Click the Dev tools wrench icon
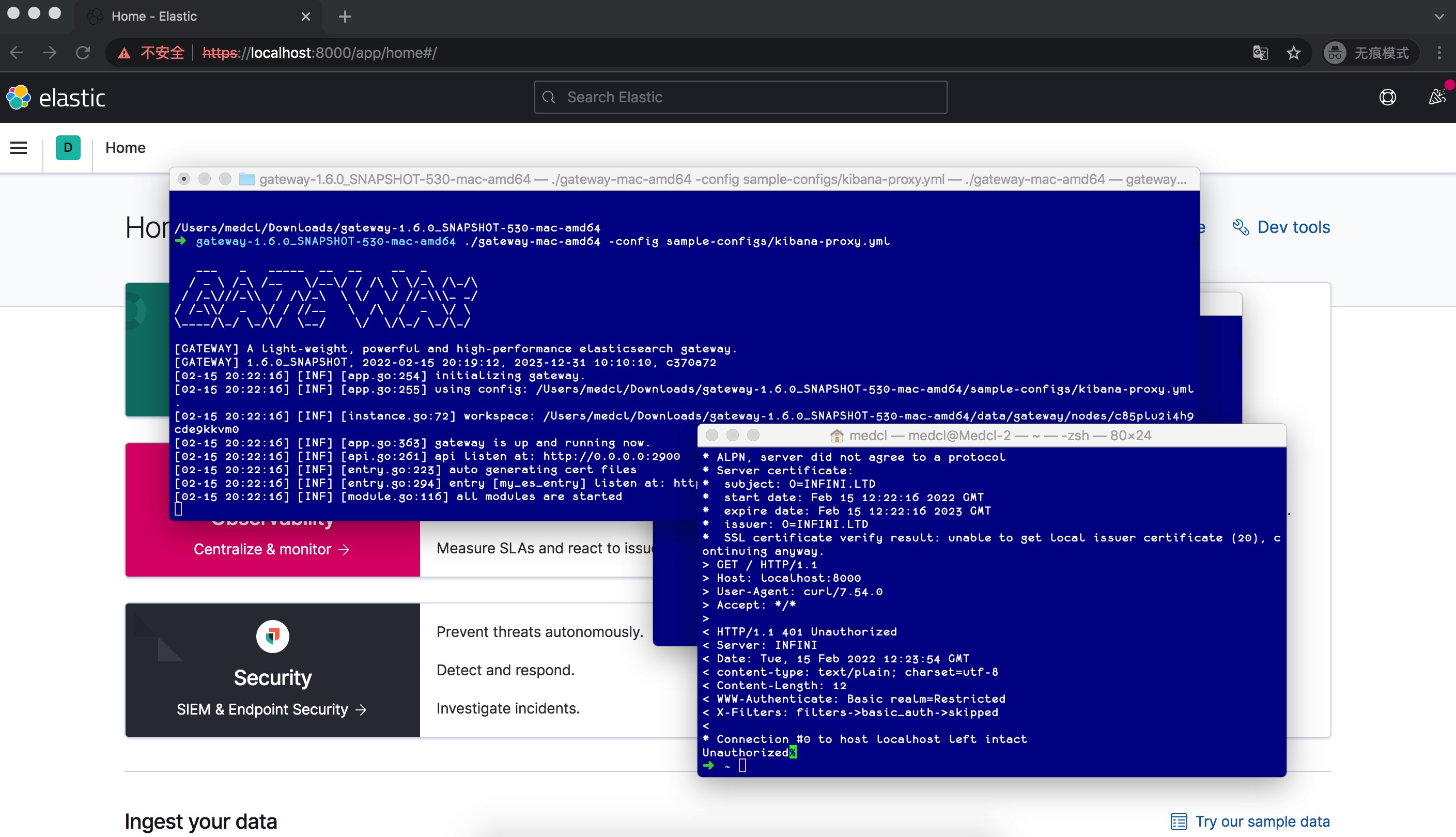 (x=1241, y=227)
